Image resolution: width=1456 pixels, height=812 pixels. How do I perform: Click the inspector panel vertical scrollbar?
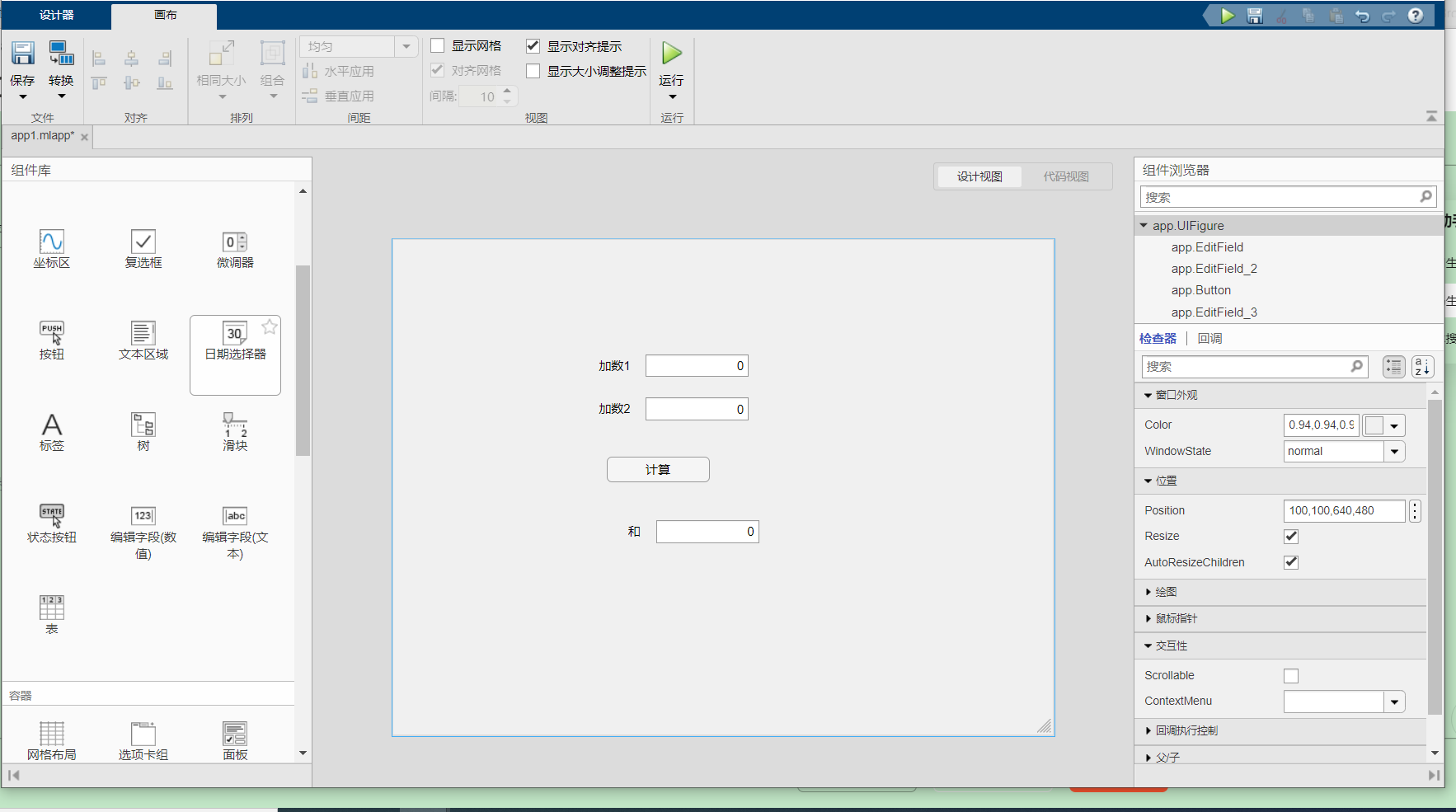[1435, 557]
